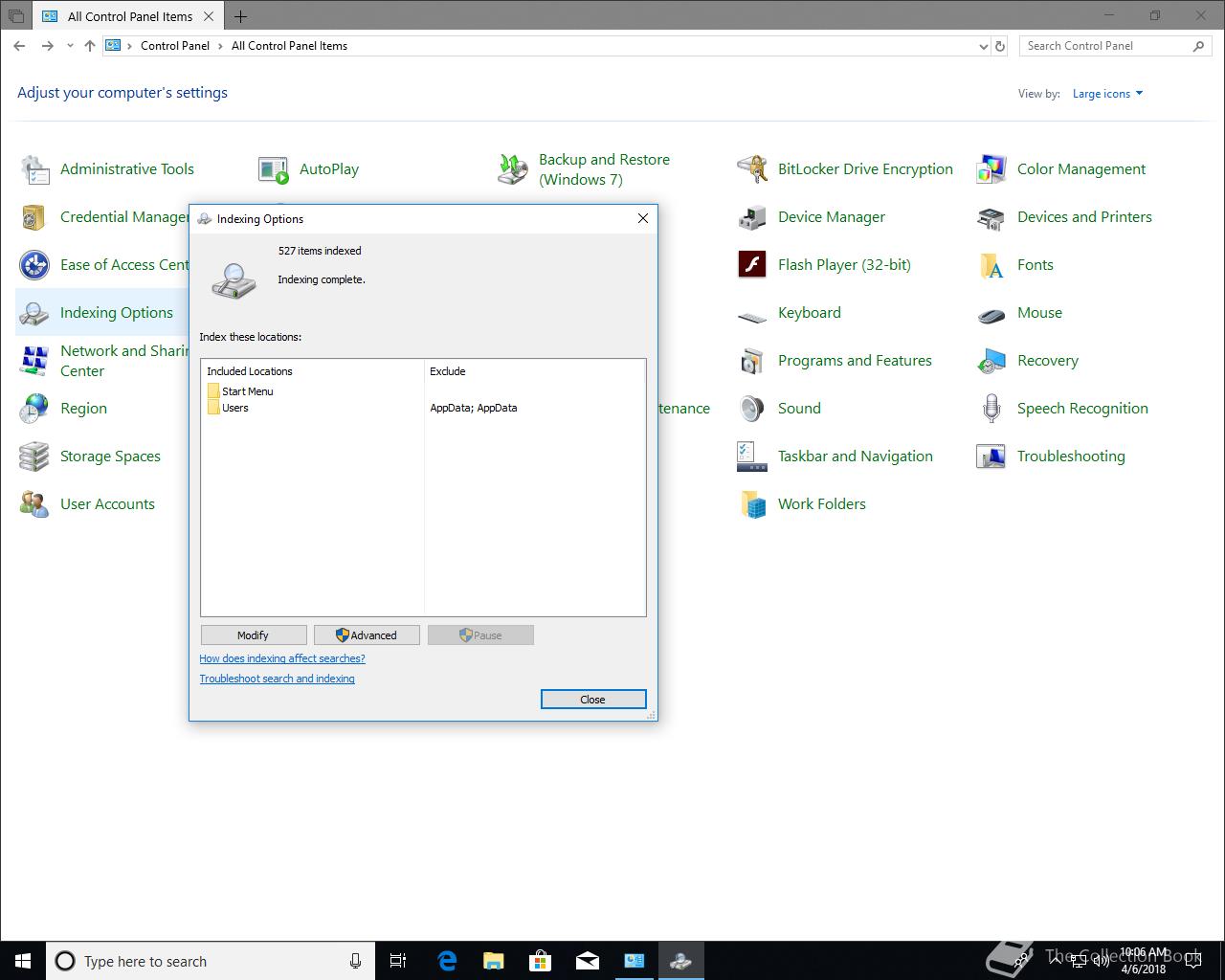
Task: Open the View by Large icons dropdown
Action: [x=1107, y=94]
